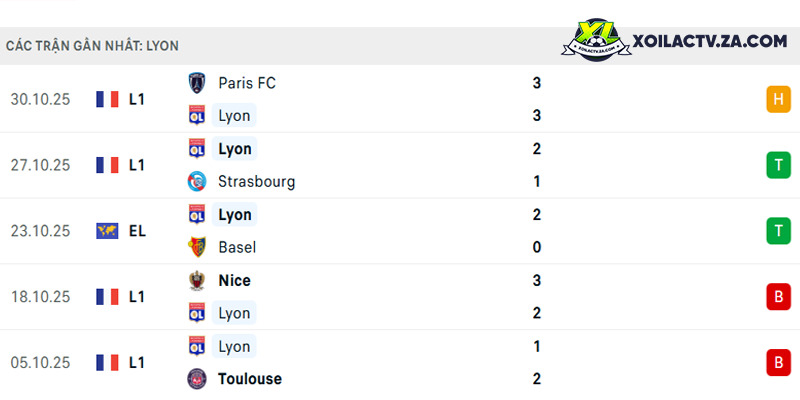Viewport: 800px width, 400px height.
Task: Open the 18.10.25 Nice vs Lyon match row
Action: coord(400,297)
